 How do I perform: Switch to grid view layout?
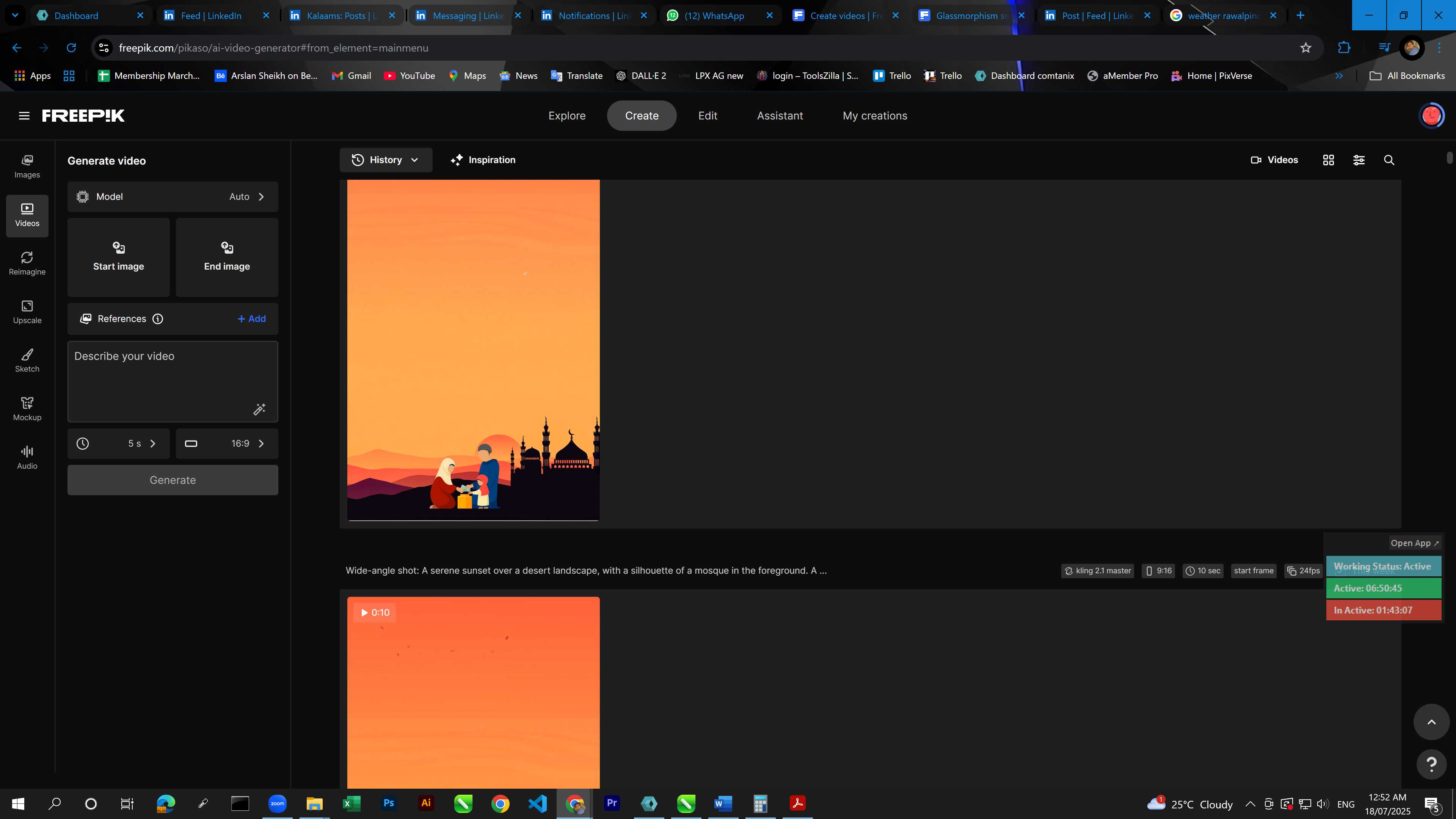[x=1328, y=160]
